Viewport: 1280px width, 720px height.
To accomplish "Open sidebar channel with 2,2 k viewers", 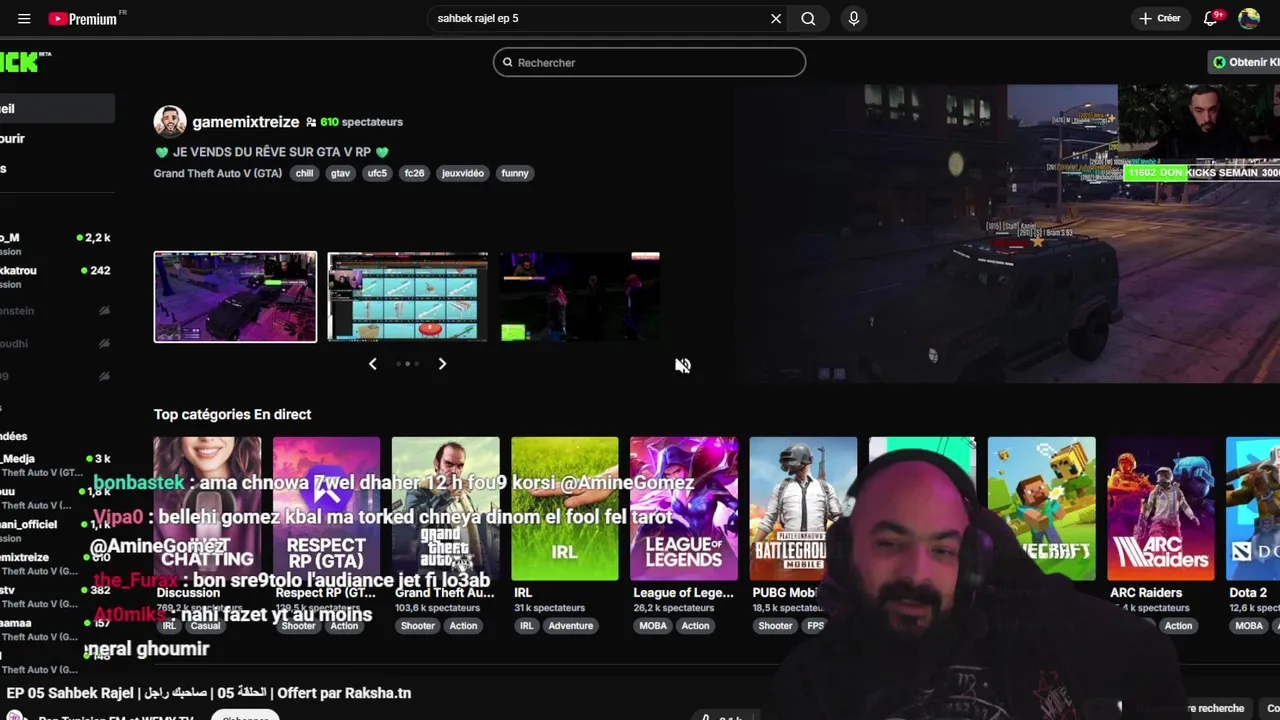I will [x=57, y=243].
